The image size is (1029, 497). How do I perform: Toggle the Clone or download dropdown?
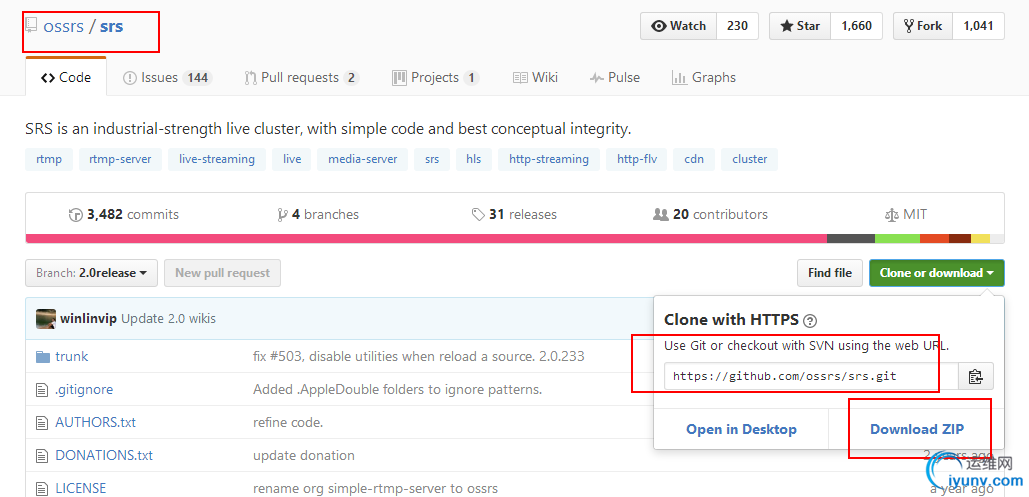coord(936,273)
